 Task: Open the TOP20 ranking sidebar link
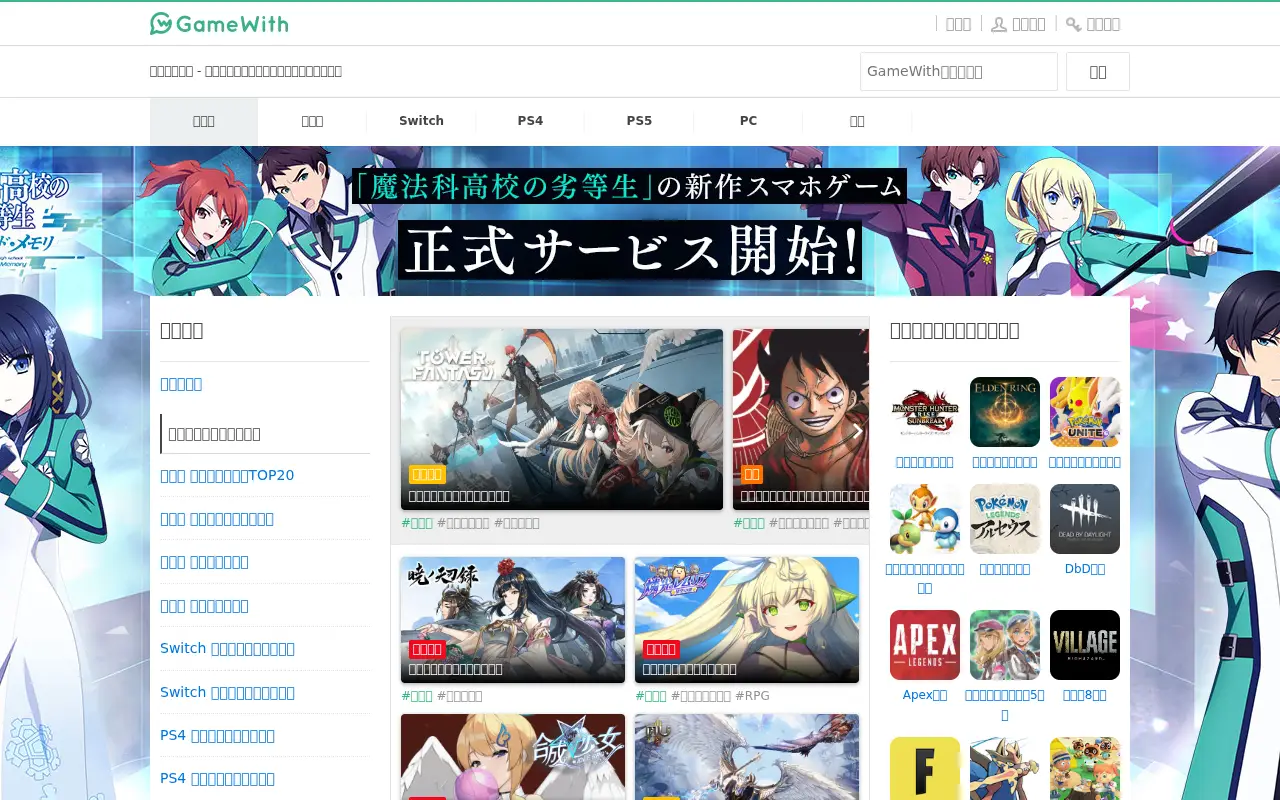227,475
